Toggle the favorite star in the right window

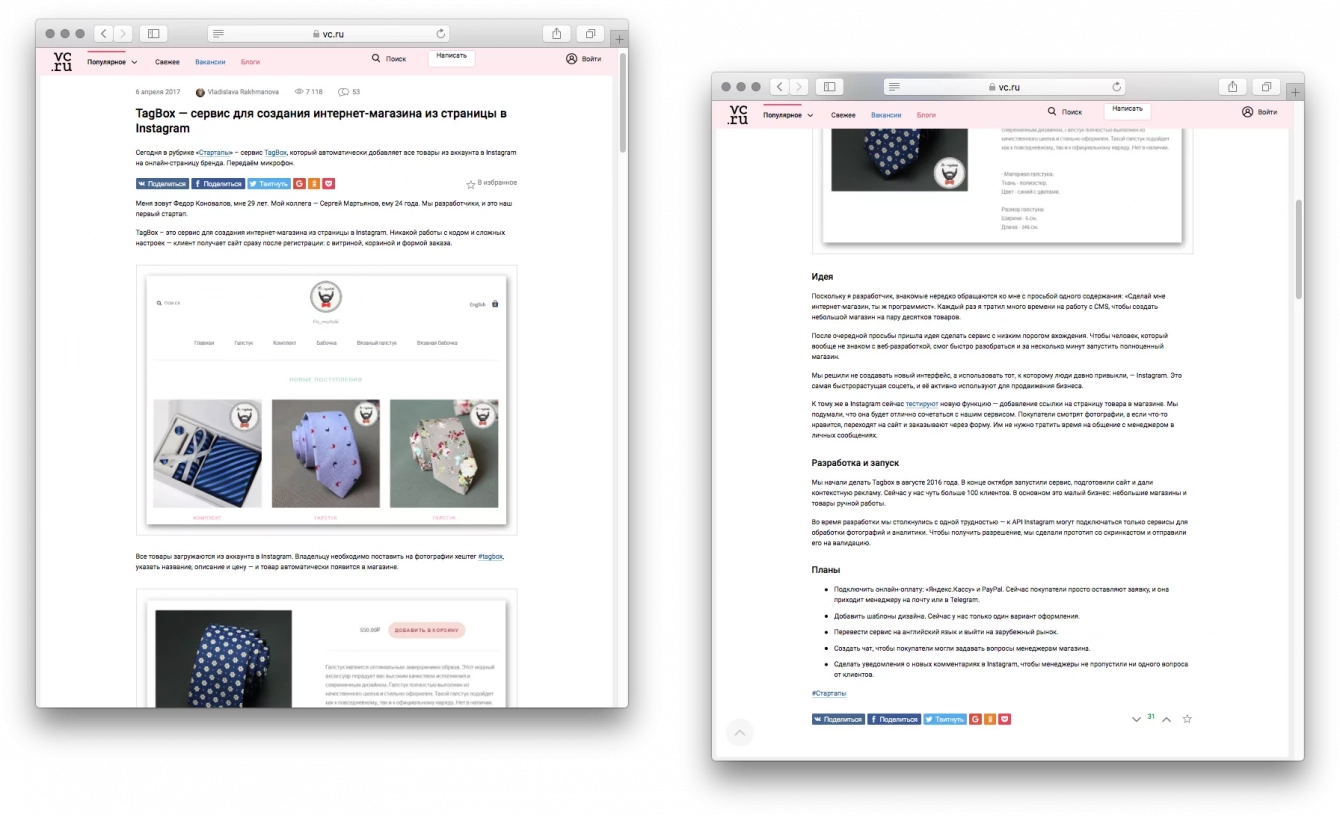tap(1187, 719)
